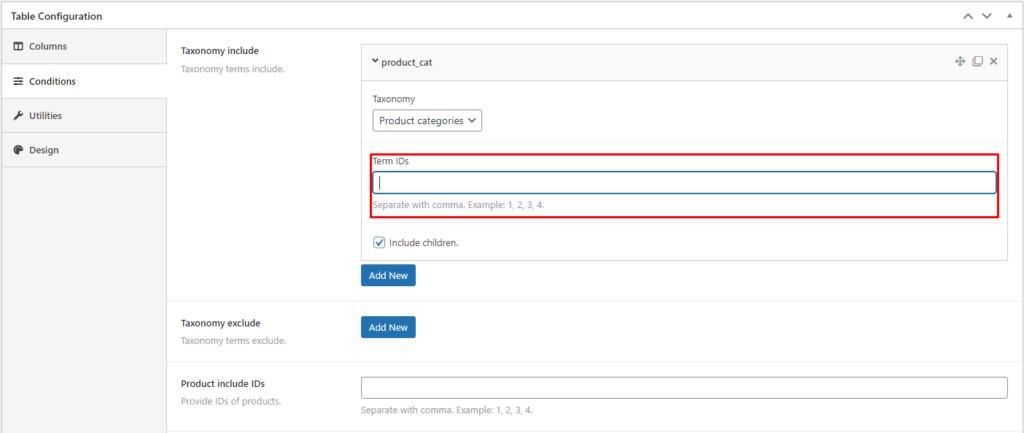Open the Utilities tab
The height and width of the screenshot is (433, 1024).
click(45, 116)
